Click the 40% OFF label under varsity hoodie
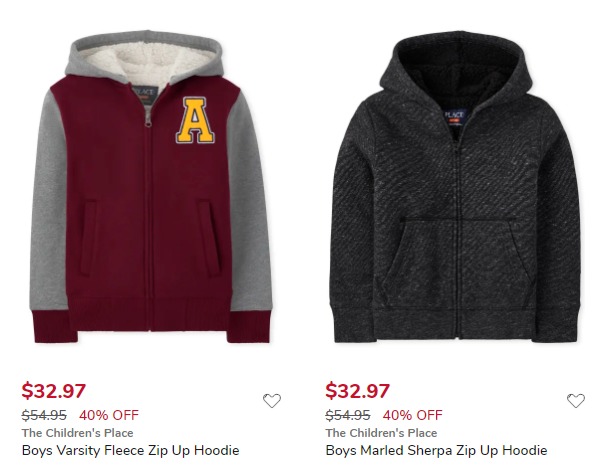The image size is (602, 469). pyautogui.click(x=109, y=415)
